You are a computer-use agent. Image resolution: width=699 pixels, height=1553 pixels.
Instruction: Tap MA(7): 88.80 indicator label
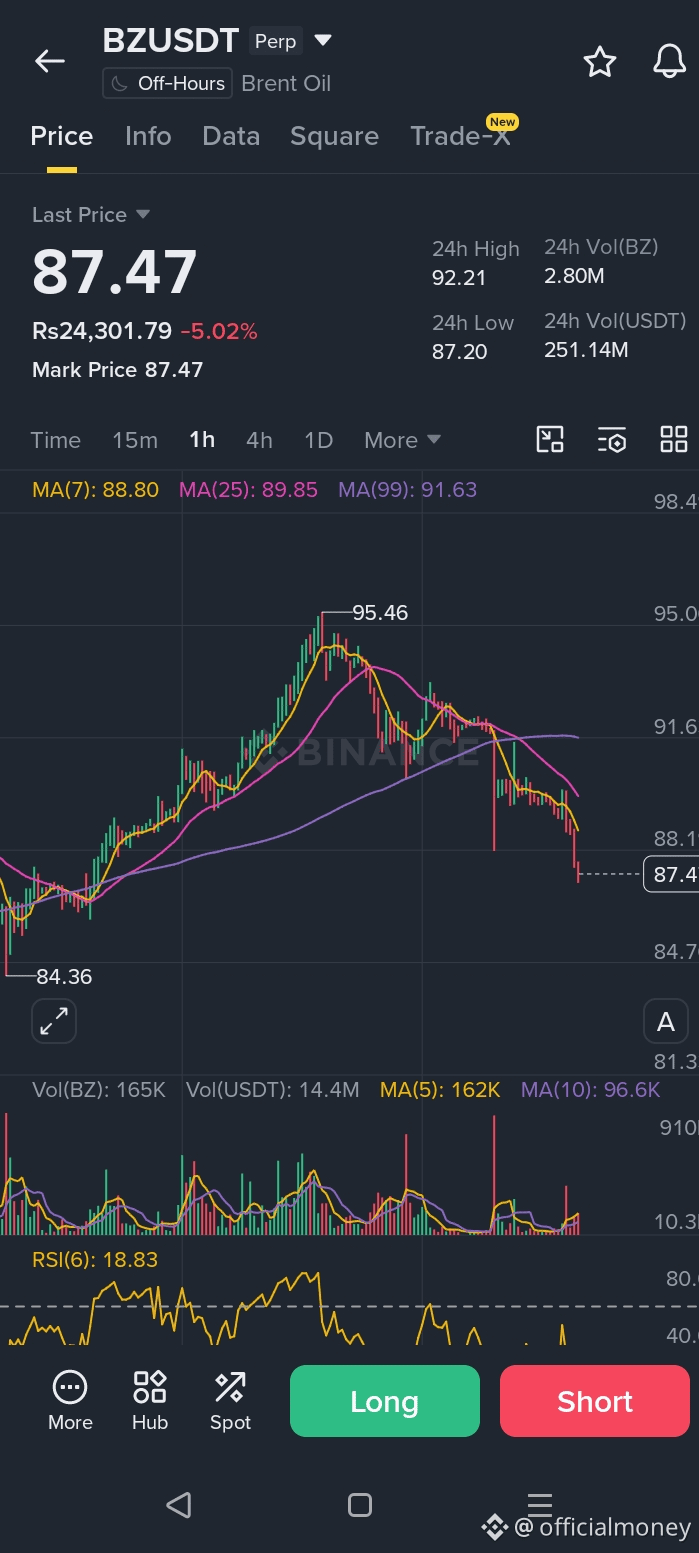(x=96, y=490)
